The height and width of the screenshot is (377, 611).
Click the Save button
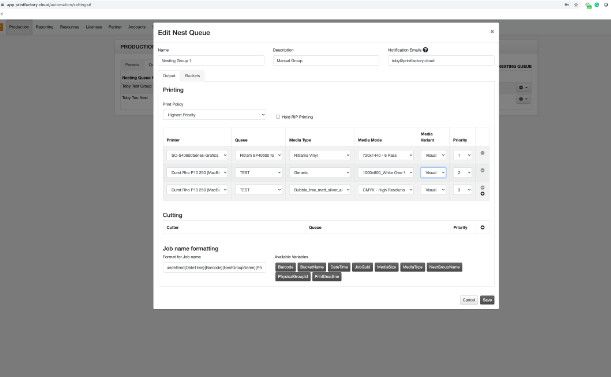487,300
